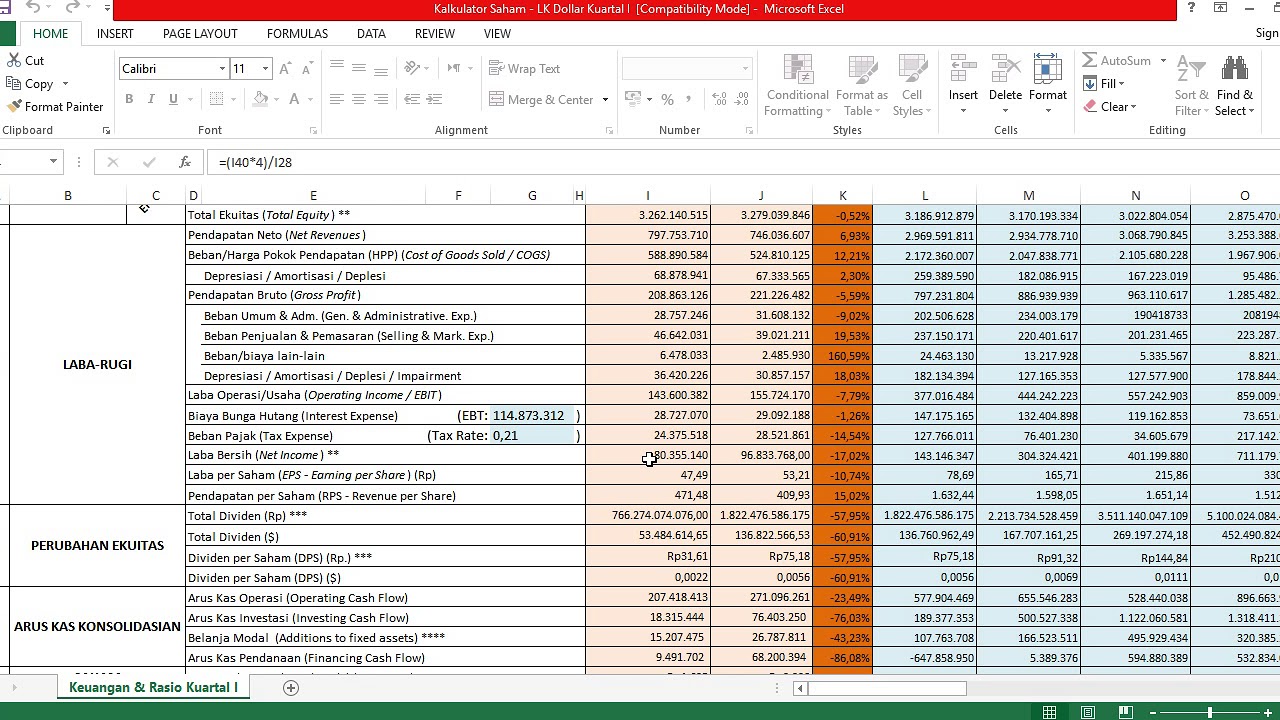Screen dimensions: 1280x720
Task: Apply the Font Color A
Action: point(294,99)
